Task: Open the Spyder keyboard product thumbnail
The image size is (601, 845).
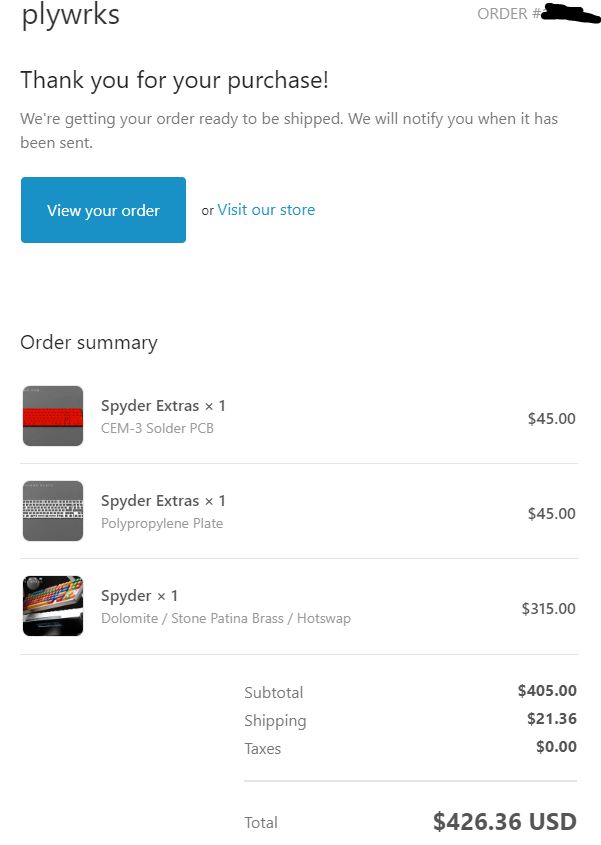Action: click(x=53, y=606)
